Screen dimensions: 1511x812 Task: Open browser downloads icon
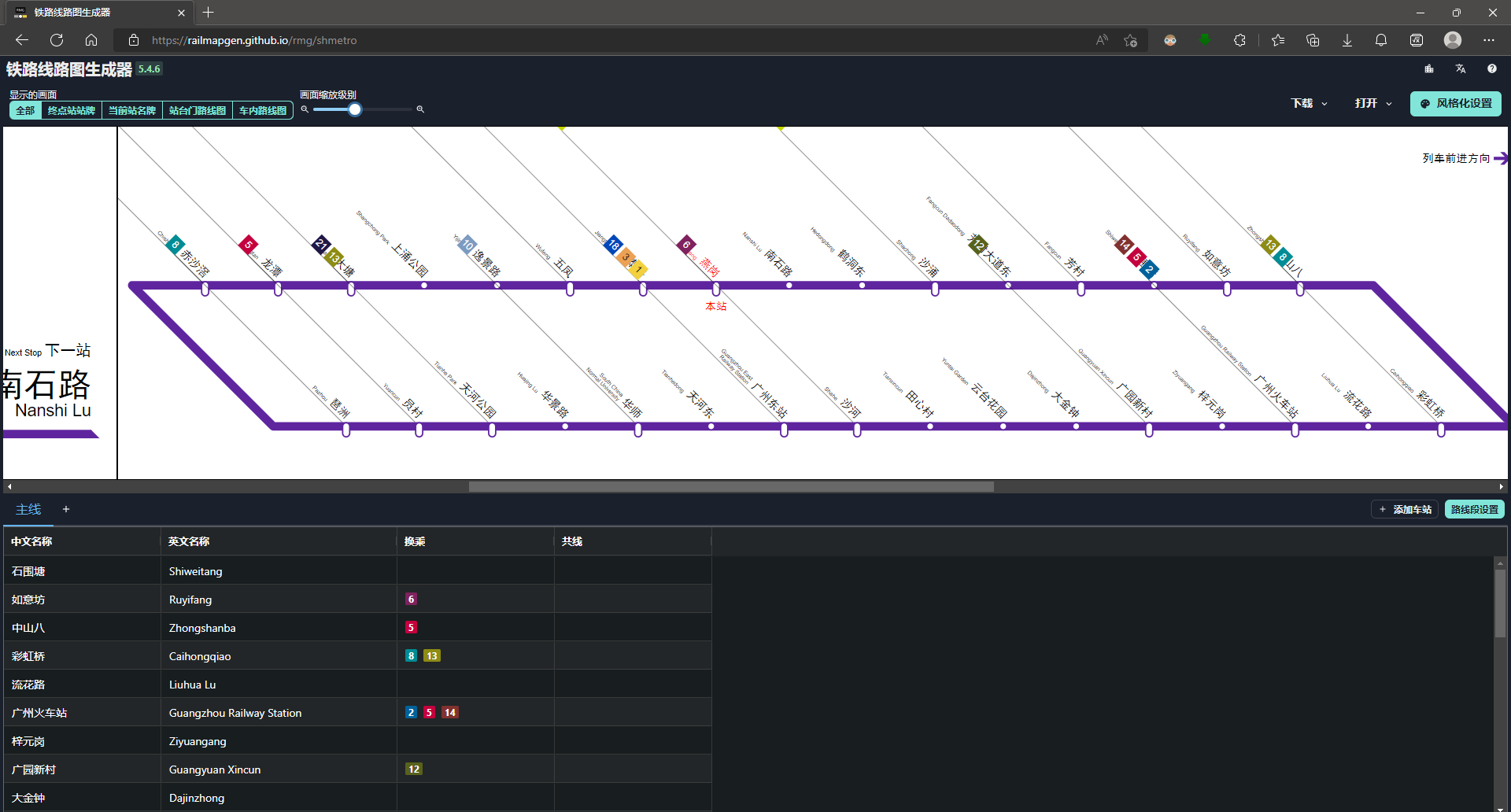[x=1347, y=40]
